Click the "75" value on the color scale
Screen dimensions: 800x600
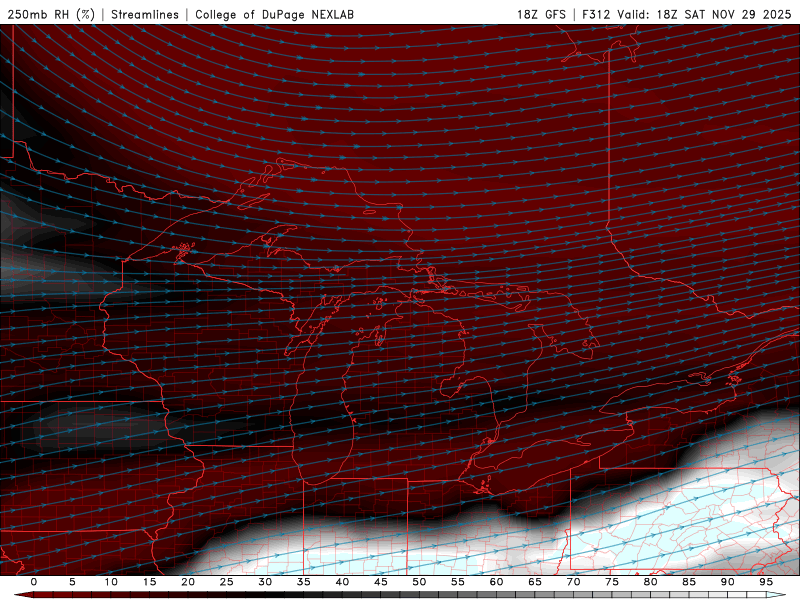tap(612, 582)
